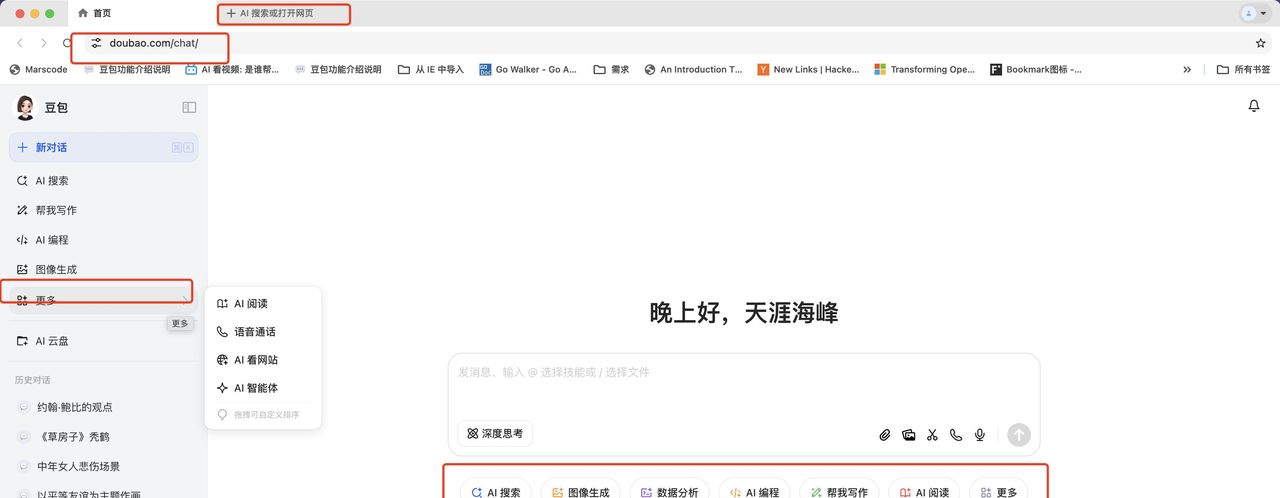The height and width of the screenshot is (498, 1280).
Task: Open the 从 IE 中导入 bookmark folder
Action: coord(431,70)
